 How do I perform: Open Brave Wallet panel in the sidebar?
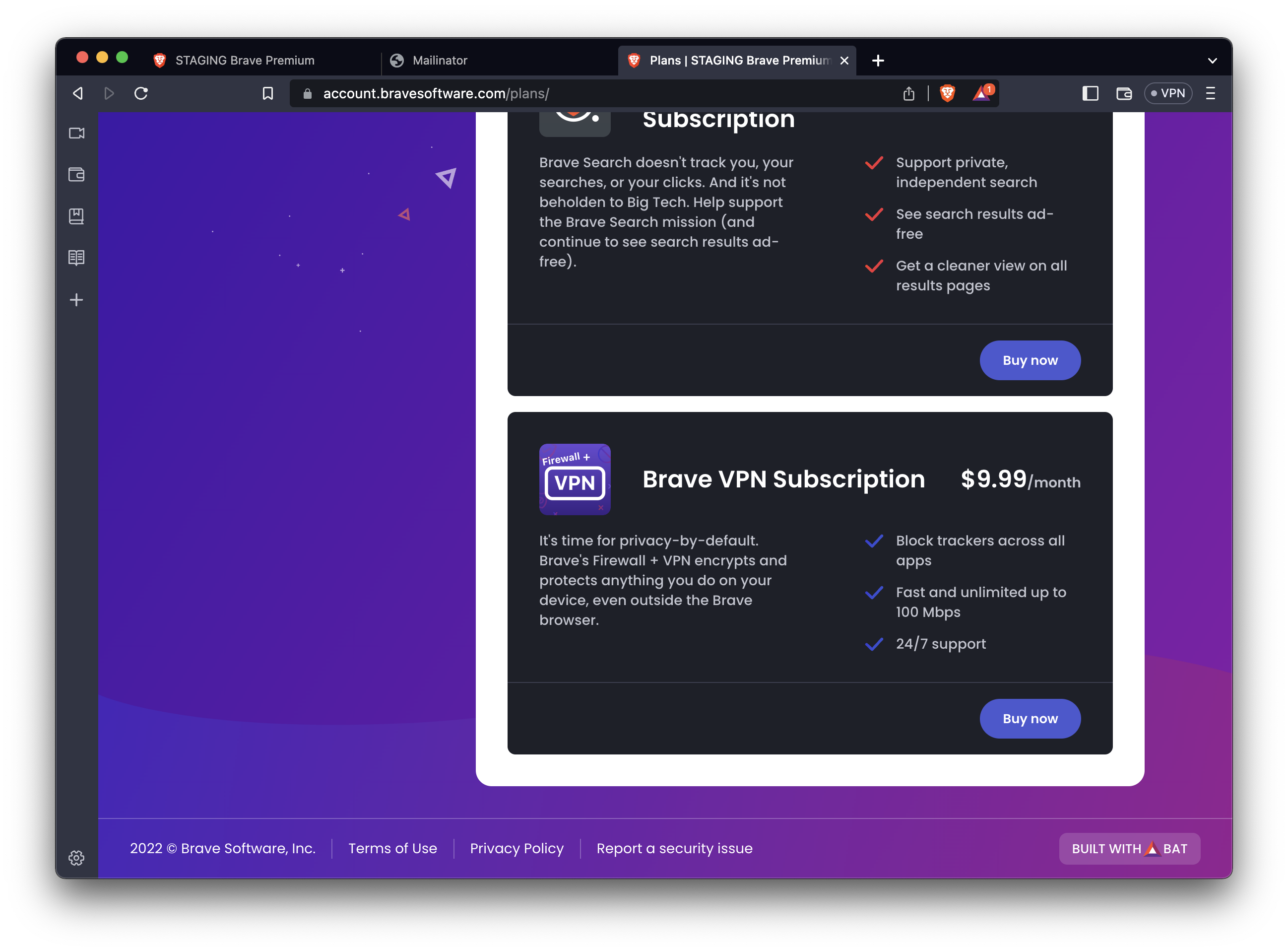76,175
